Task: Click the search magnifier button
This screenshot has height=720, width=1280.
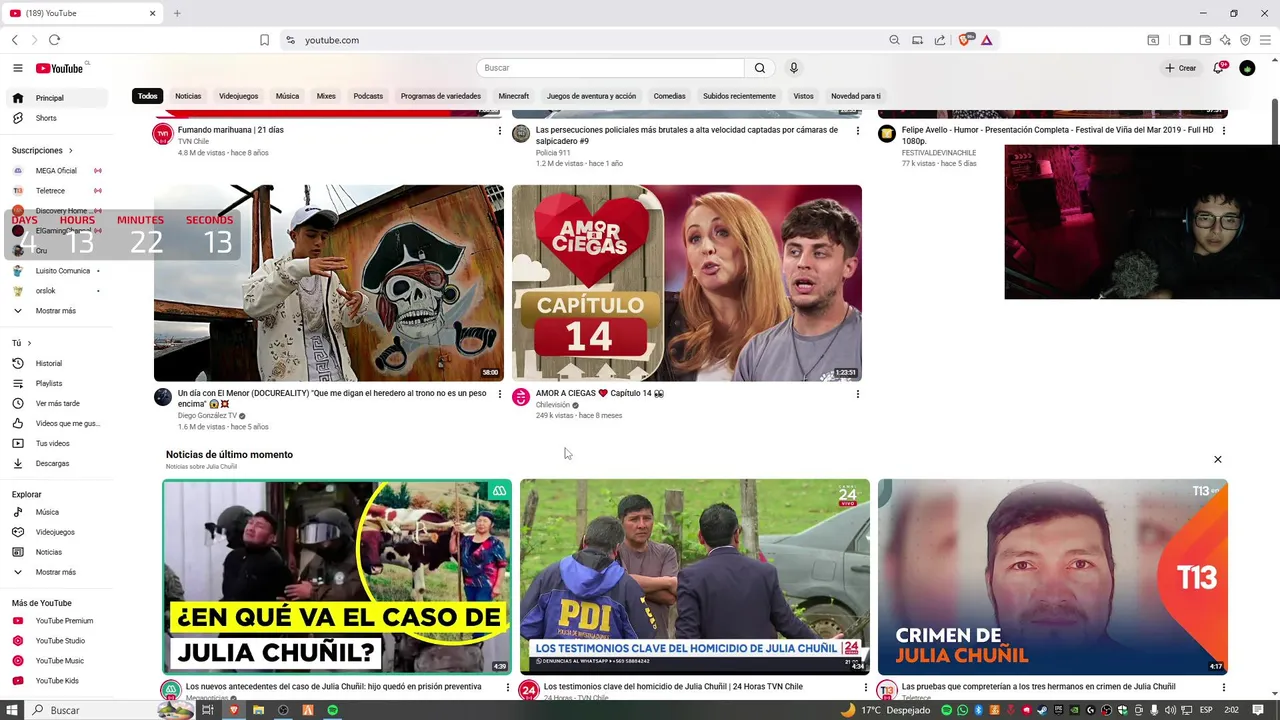Action: click(760, 68)
